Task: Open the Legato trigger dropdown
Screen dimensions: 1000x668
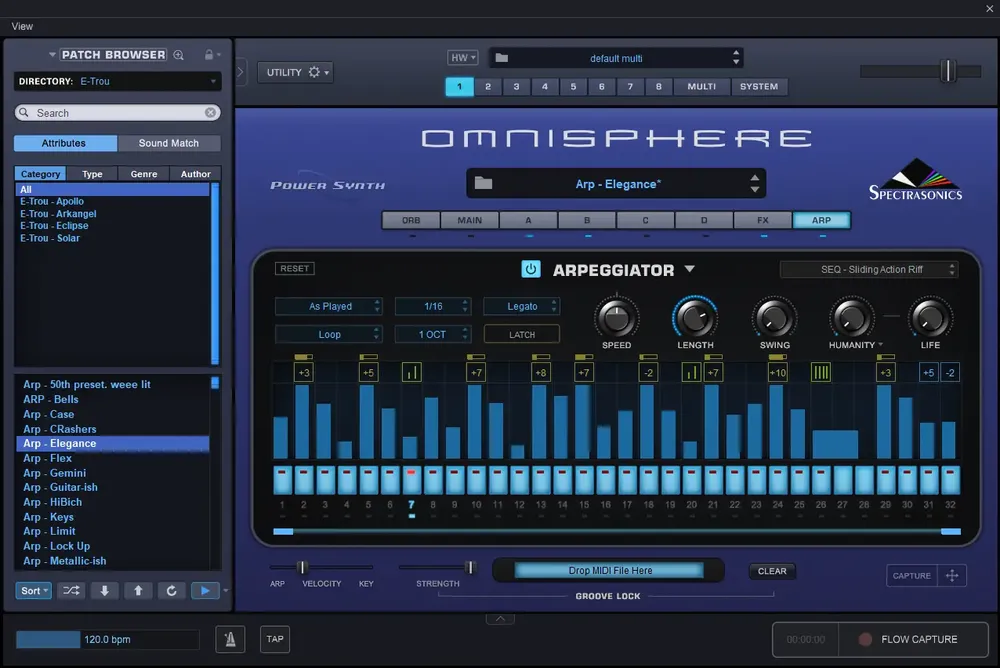Action: [x=521, y=306]
